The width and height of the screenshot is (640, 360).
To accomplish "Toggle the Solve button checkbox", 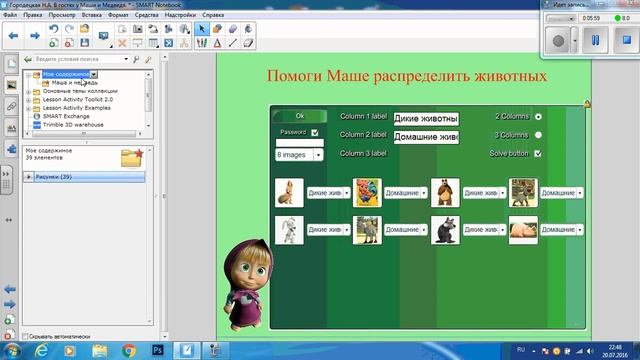I will (x=538, y=153).
